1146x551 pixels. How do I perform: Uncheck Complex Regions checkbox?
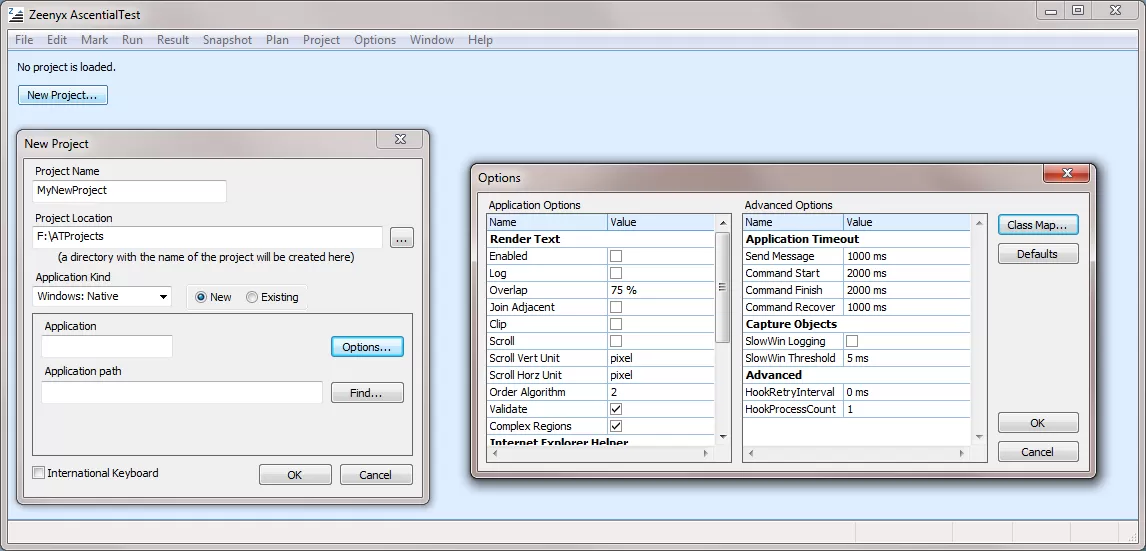click(616, 426)
